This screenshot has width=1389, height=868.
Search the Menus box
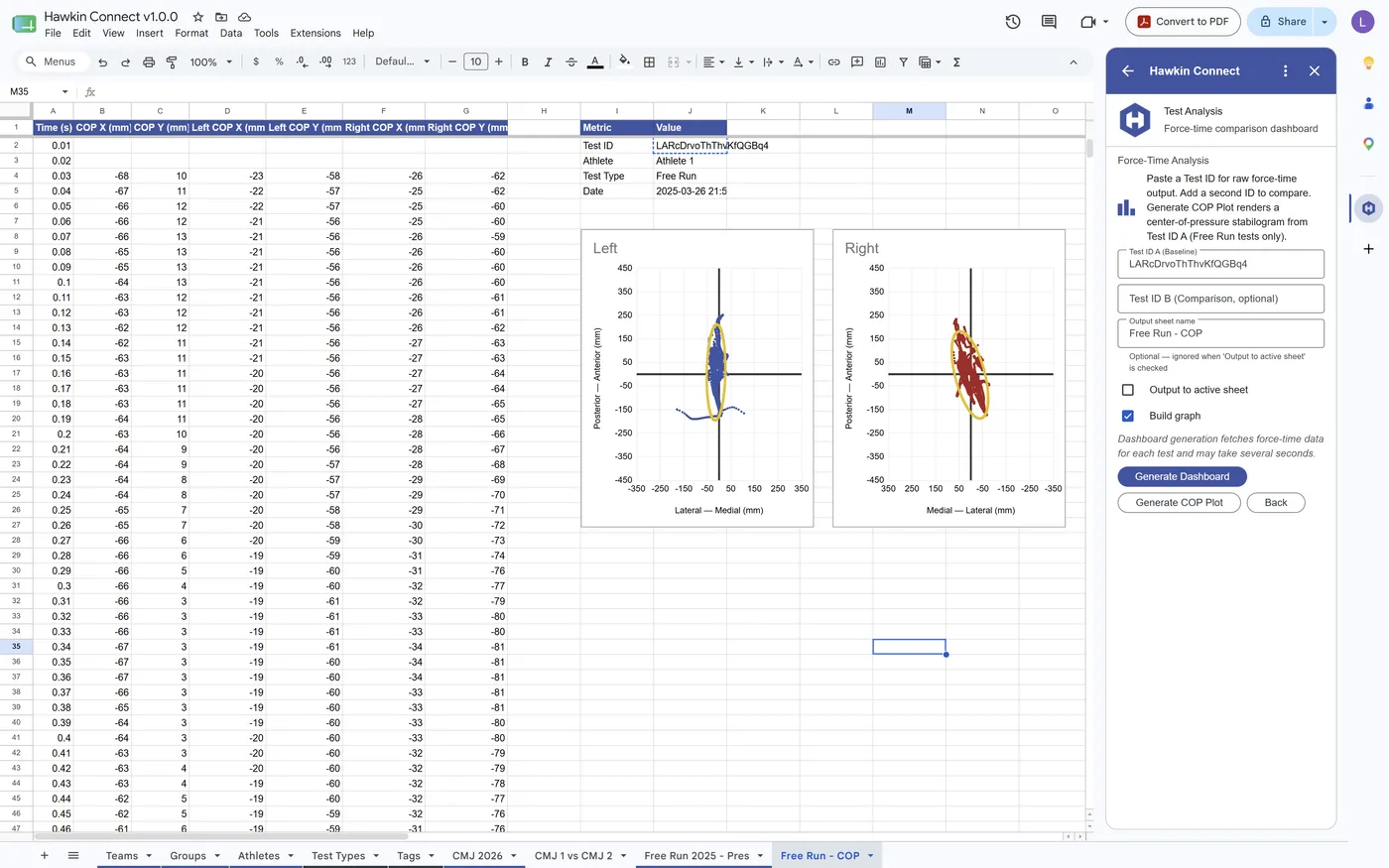[52, 62]
